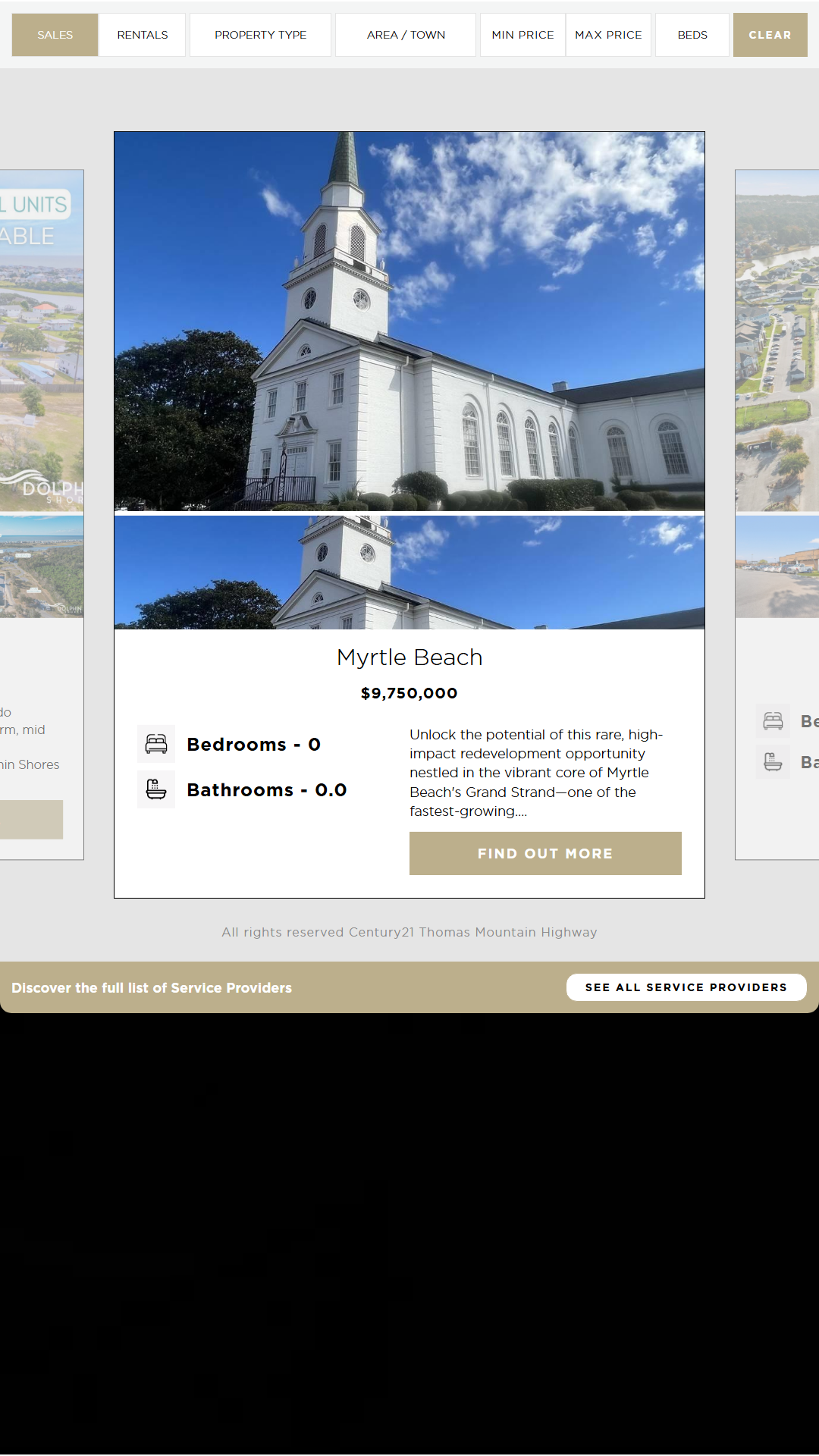Open the Min Price dropdown
The height and width of the screenshot is (1456, 819).
point(522,35)
